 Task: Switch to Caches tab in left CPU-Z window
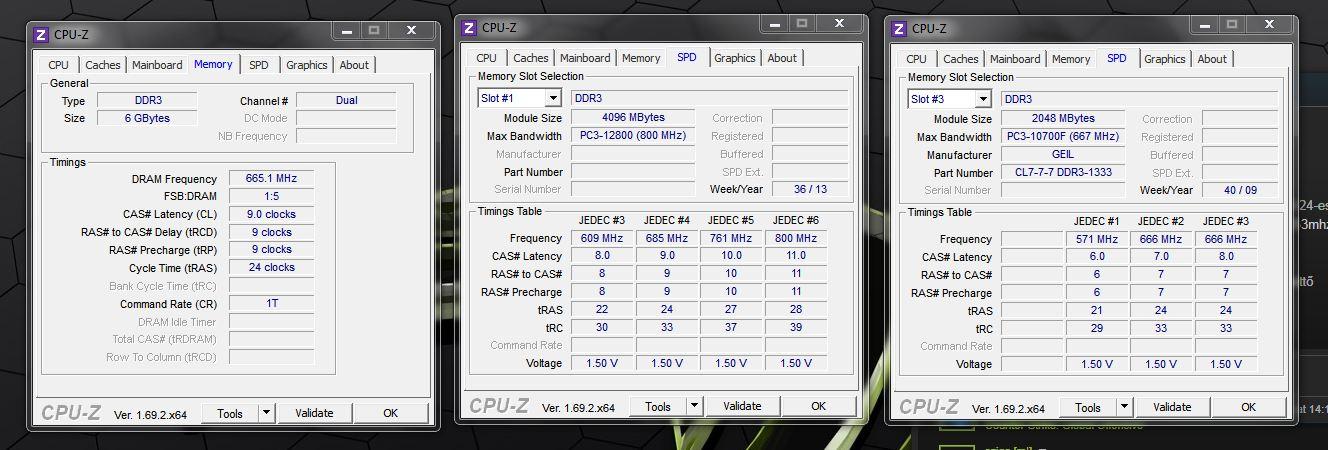pyautogui.click(x=102, y=65)
